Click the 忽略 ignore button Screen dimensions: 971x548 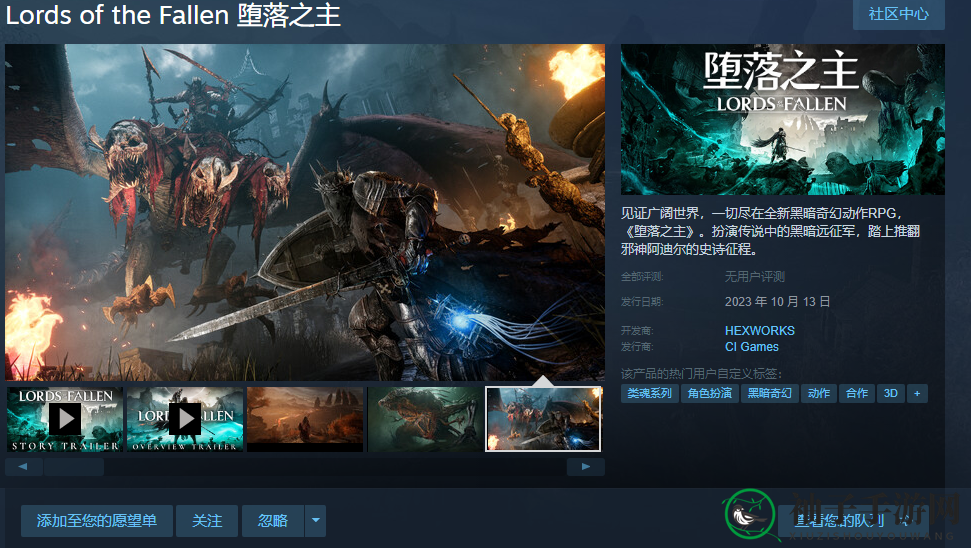coord(273,521)
